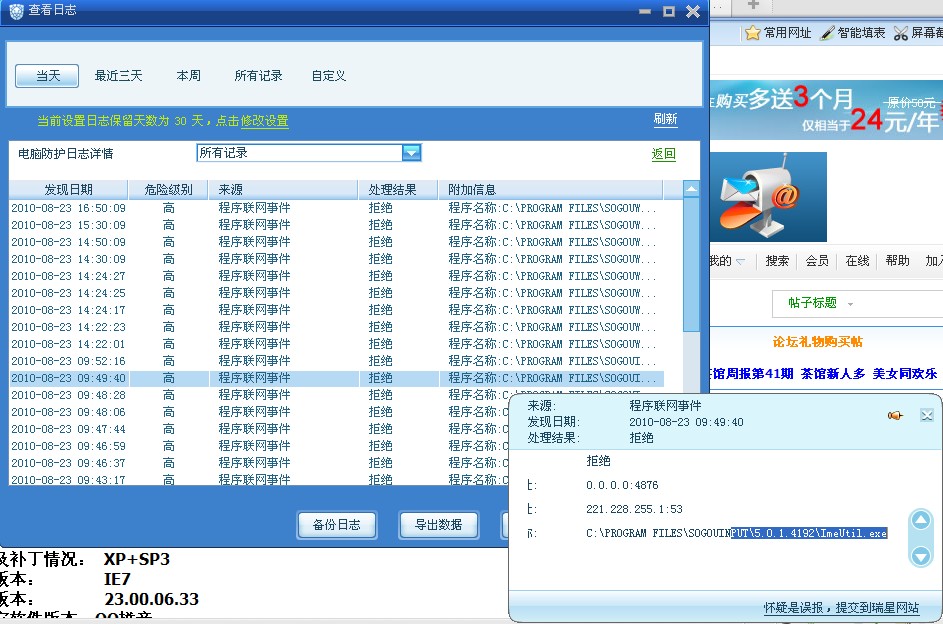Sort by the 危险级别 column header
Screen dimensions: 943x624
168,189
